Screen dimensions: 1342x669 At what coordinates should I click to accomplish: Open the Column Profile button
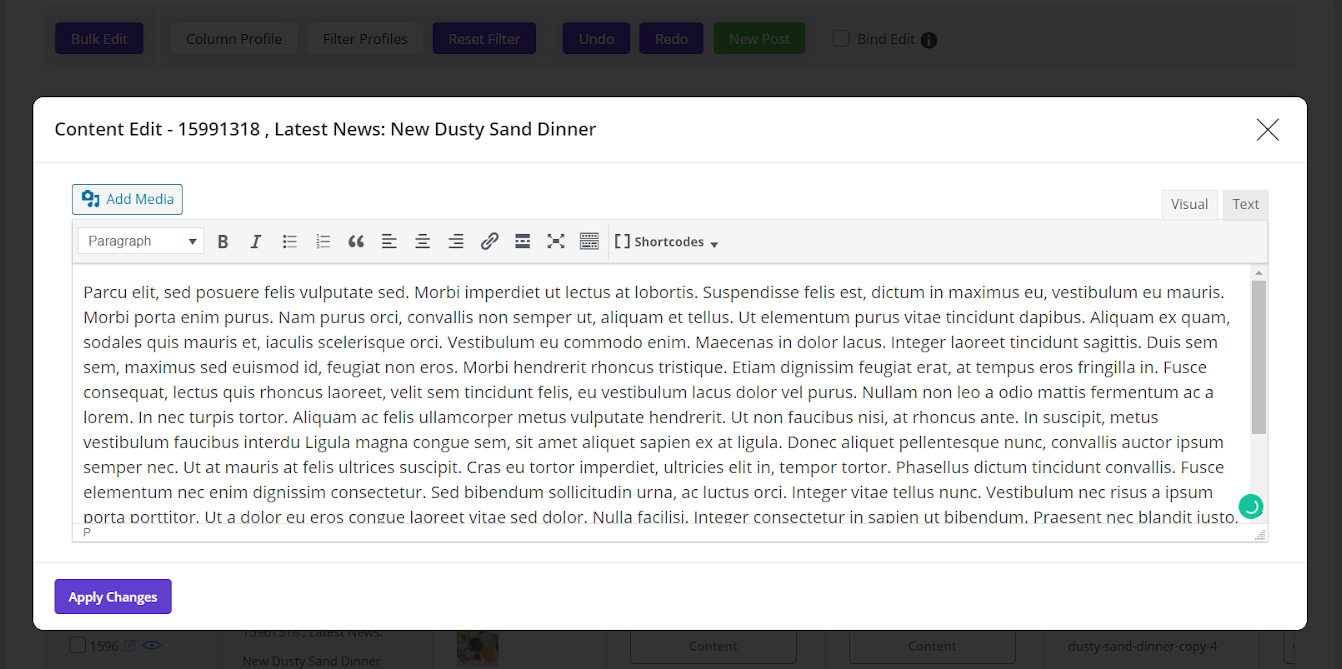click(x=234, y=39)
